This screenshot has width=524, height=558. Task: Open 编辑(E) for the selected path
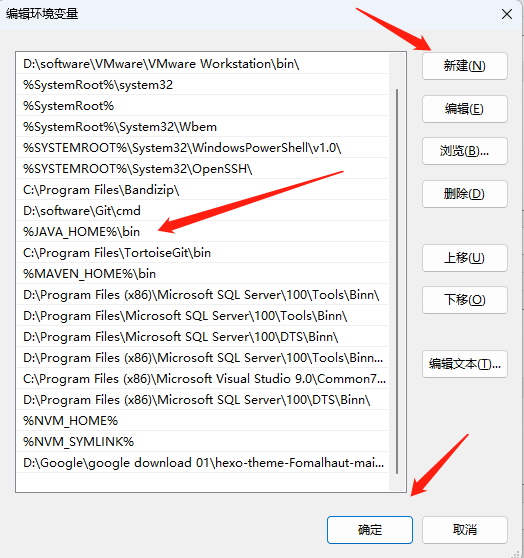click(x=465, y=109)
